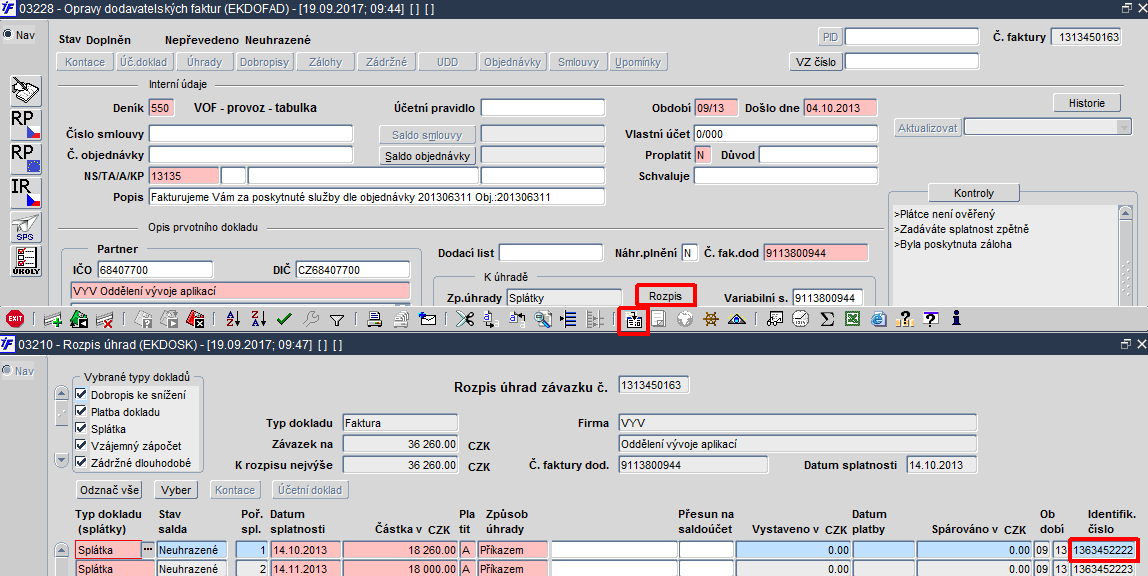Click the green checkmark toolbar icon

(x=285, y=319)
